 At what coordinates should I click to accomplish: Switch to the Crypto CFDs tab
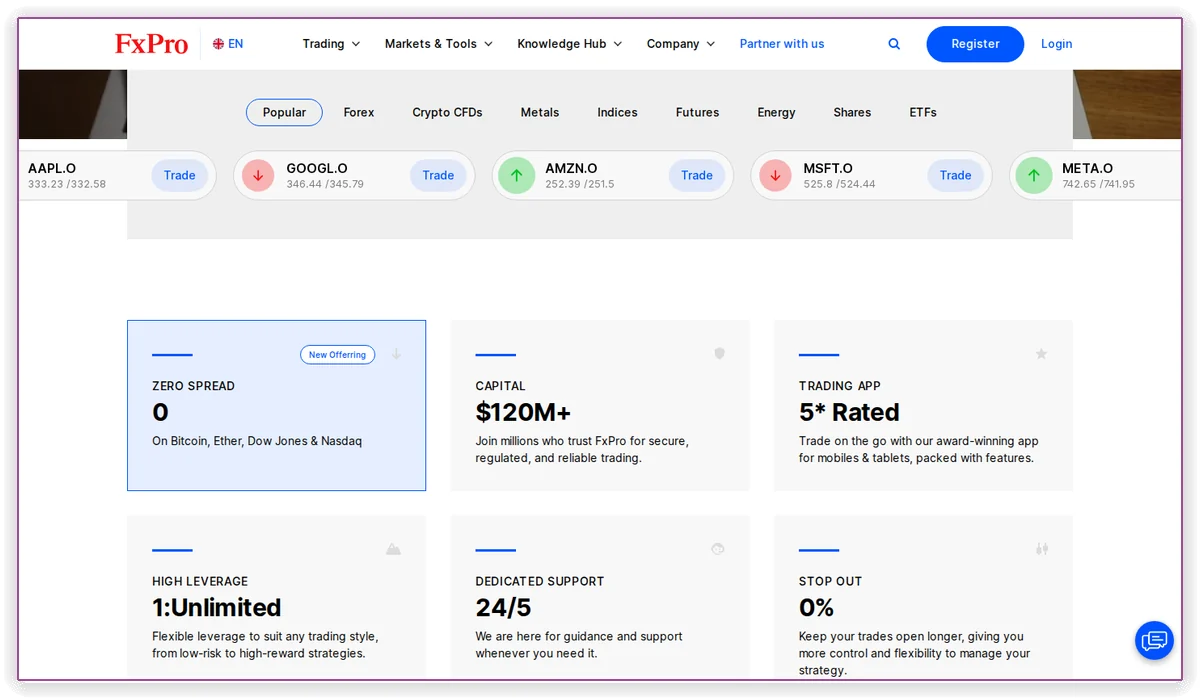pos(447,113)
